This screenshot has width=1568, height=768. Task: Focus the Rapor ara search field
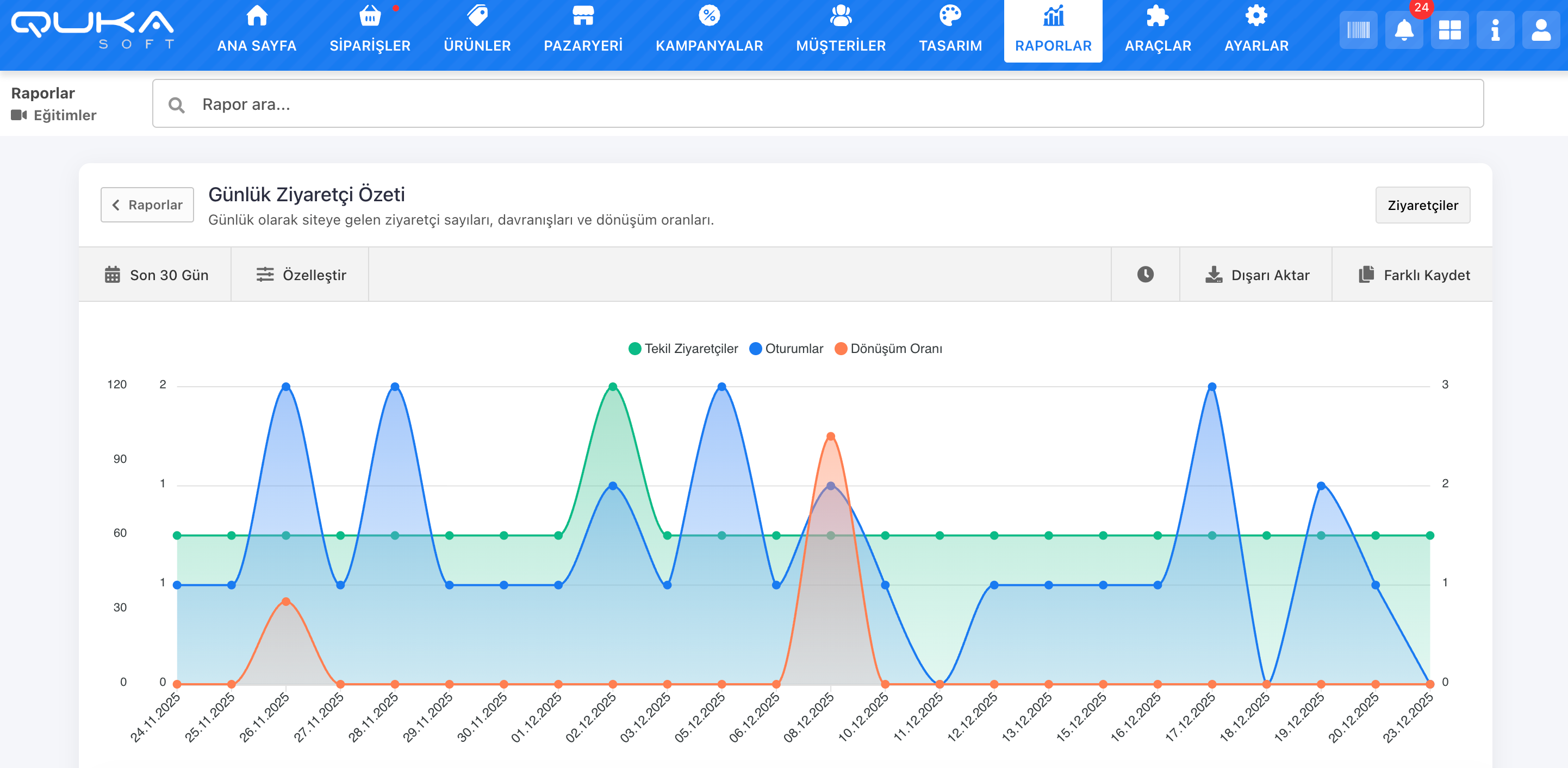(x=818, y=104)
